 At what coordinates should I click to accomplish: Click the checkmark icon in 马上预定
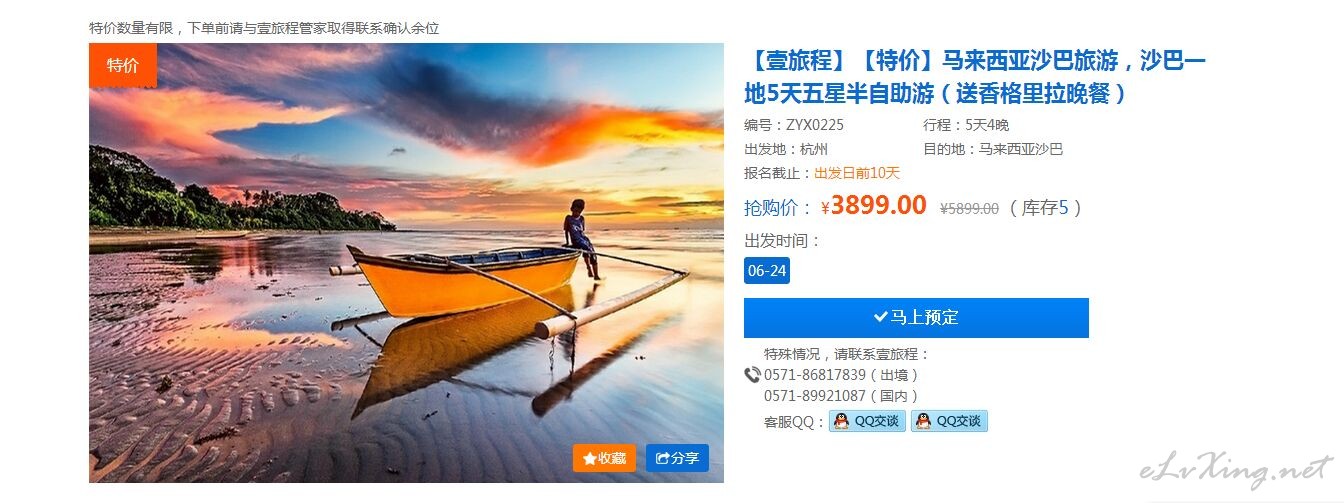click(880, 317)
